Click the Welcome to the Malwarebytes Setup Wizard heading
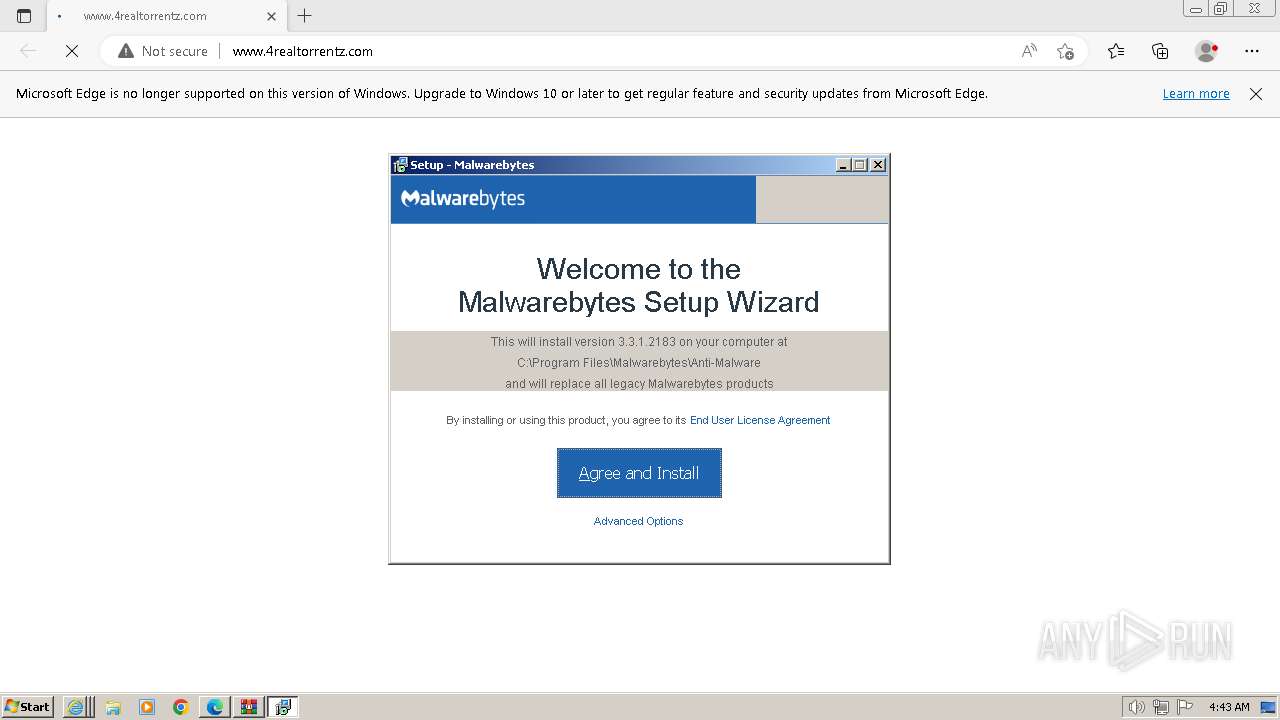Viewport: 1280px width, 720px height. [639, 285]
